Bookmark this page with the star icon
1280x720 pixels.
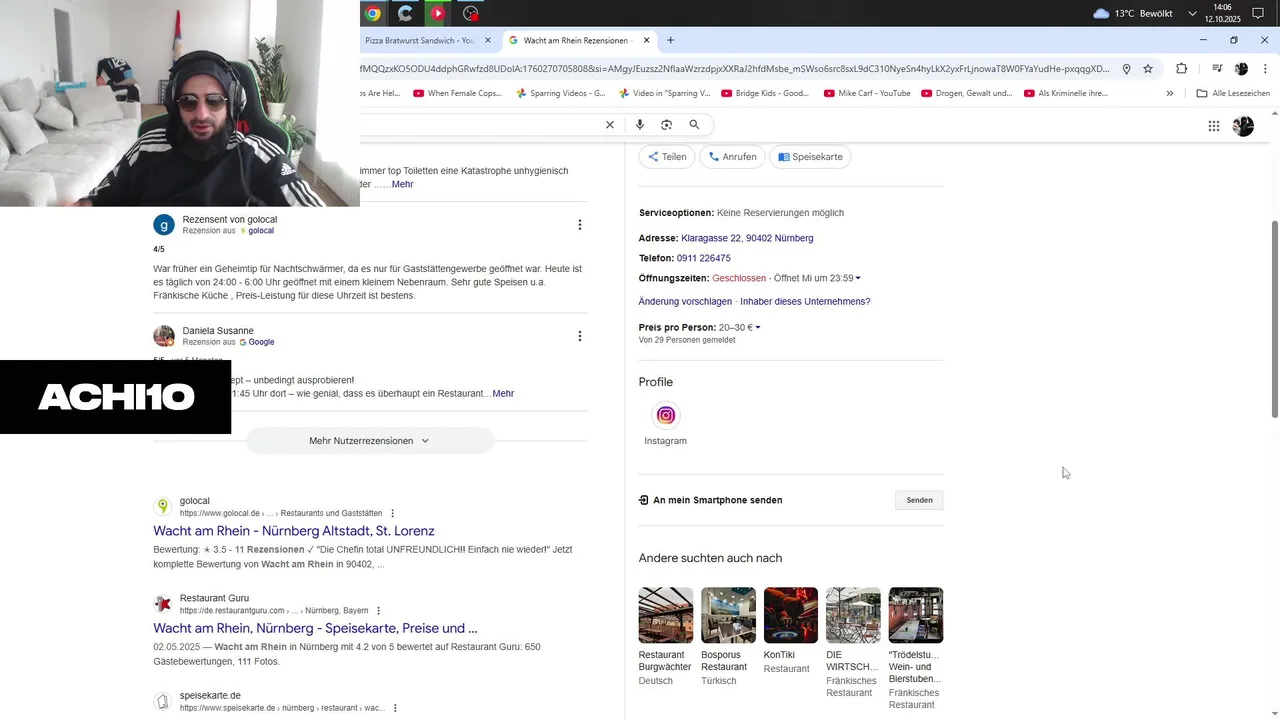coord(1148,69)
